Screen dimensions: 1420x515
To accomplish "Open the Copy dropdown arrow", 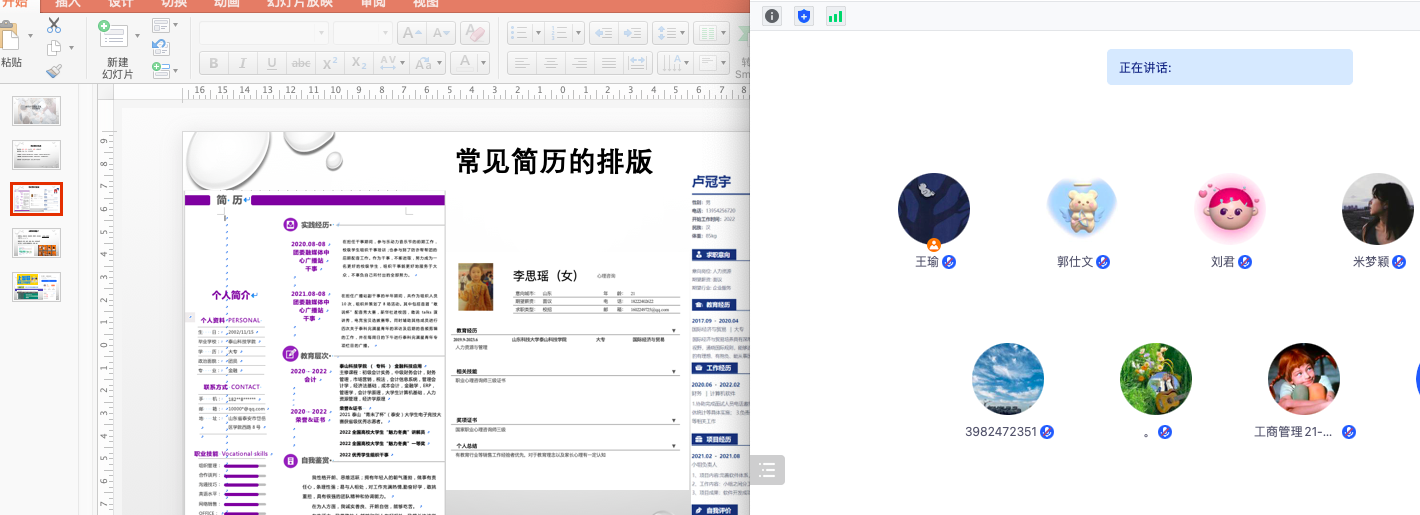I will click(x=72, y=47).
